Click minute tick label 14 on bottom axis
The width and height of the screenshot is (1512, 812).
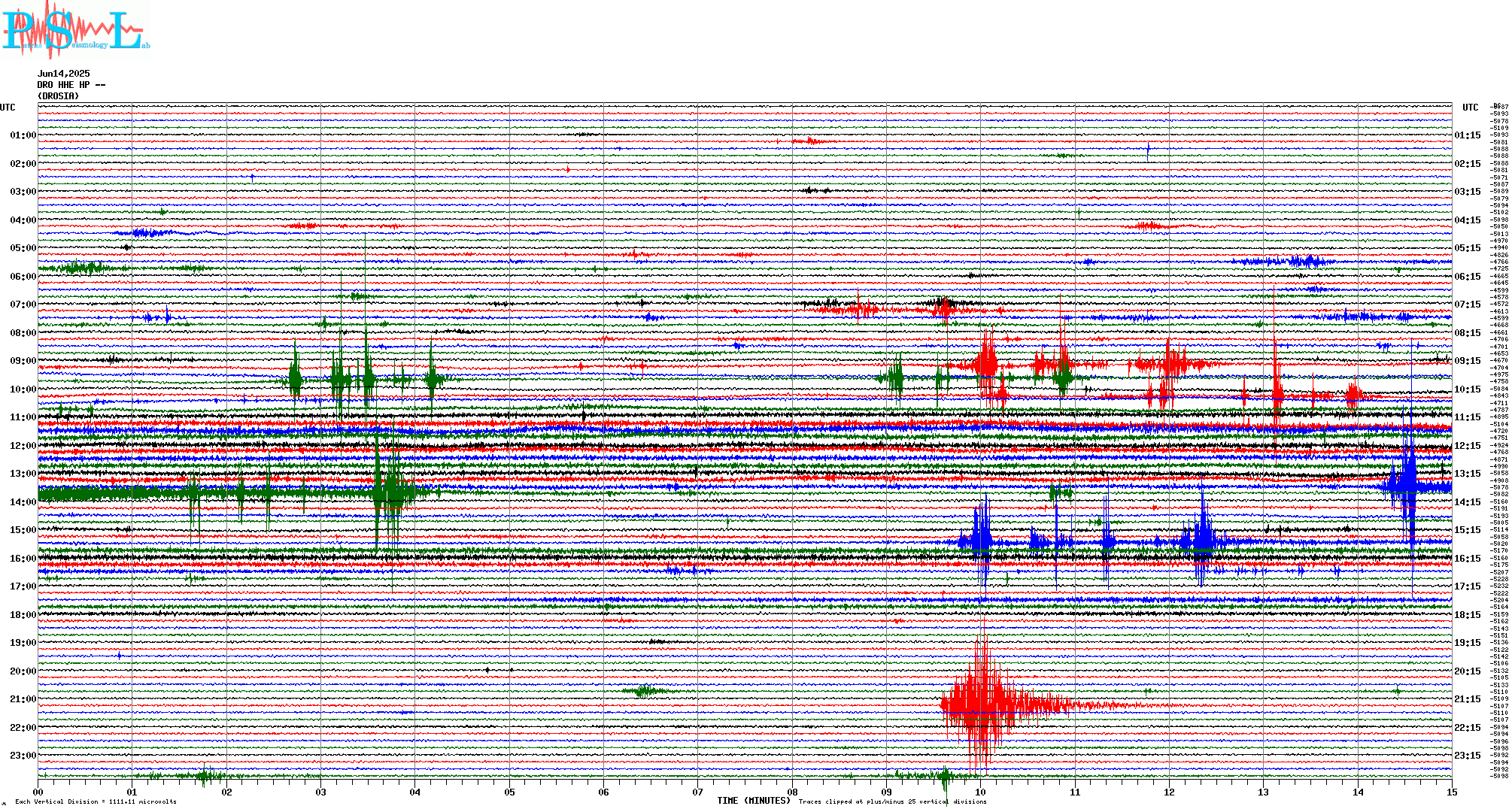coord(1358,792)
